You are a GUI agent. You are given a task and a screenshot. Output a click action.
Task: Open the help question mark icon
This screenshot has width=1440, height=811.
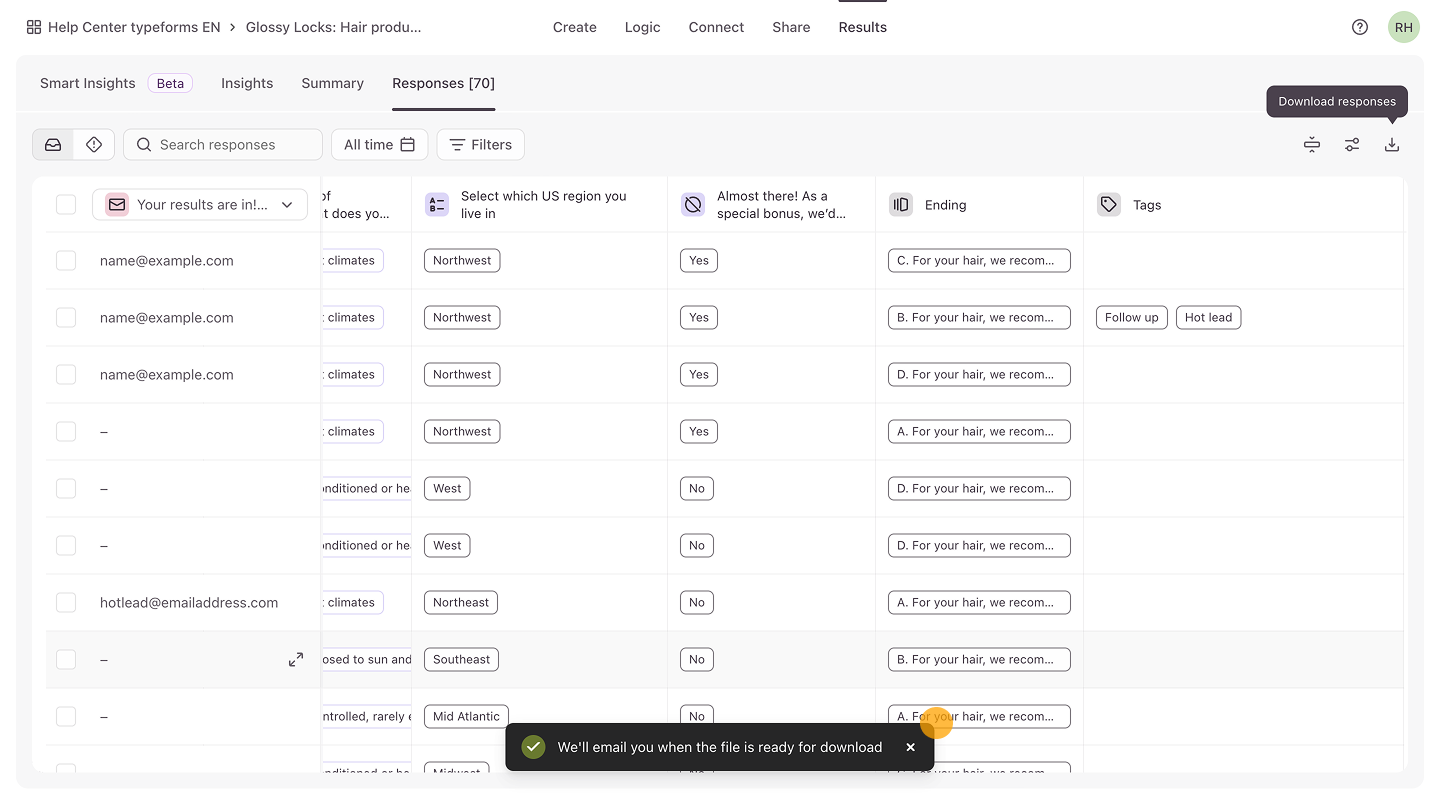tap(1360, 27)
